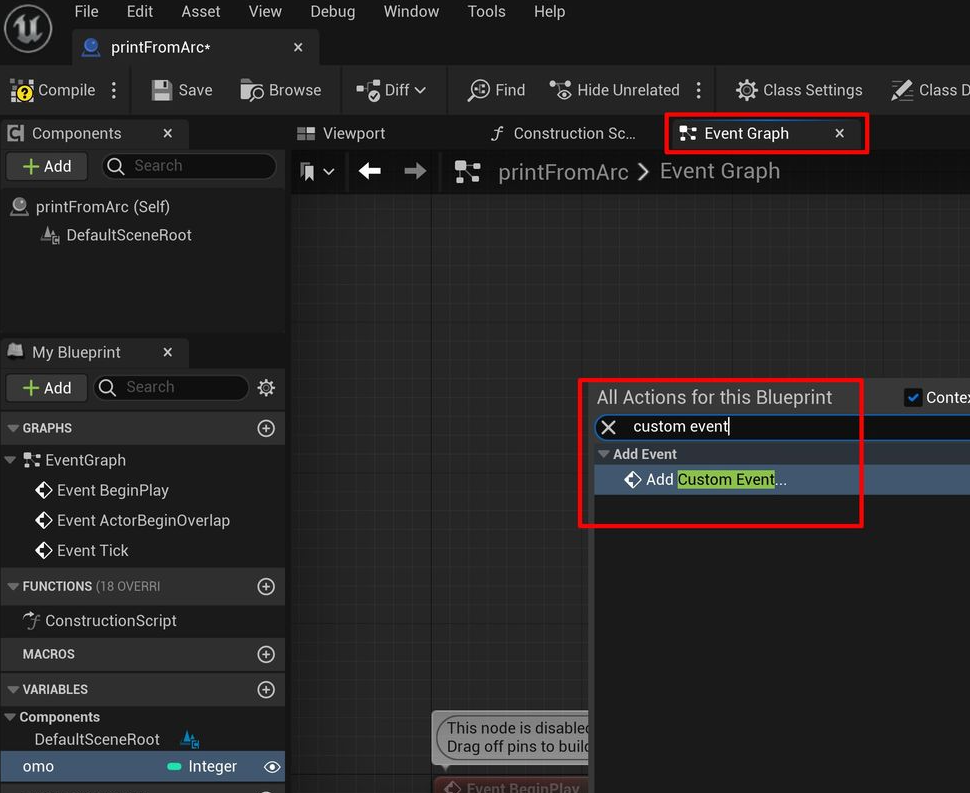
Task: Click the Save disk icon
Action: [x=162, y=90]
